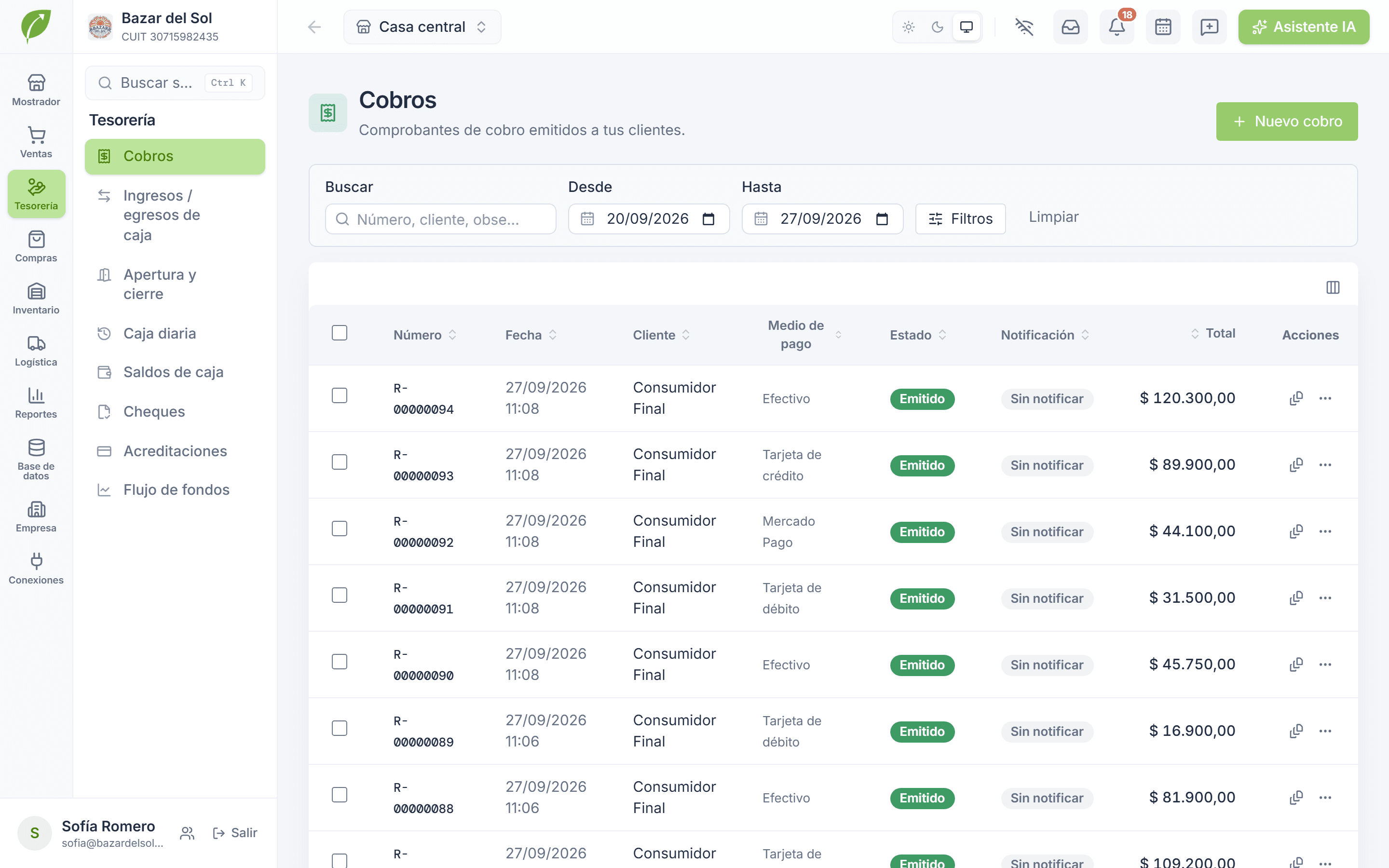Open notifications bell with 18 badge
This screenshot has width=1389, height=868.
pos(1117,27)
